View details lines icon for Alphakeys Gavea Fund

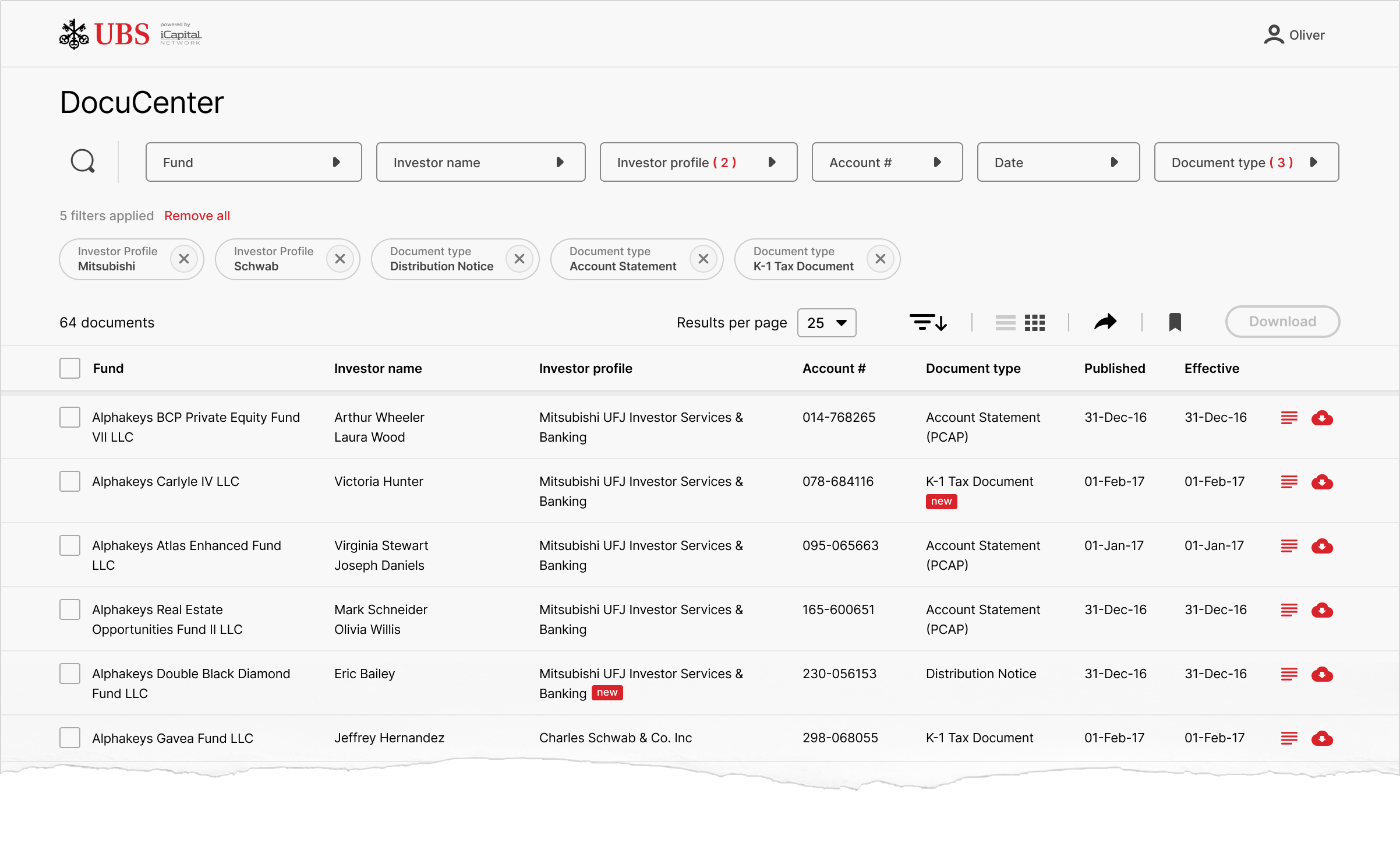[1289, 738]
